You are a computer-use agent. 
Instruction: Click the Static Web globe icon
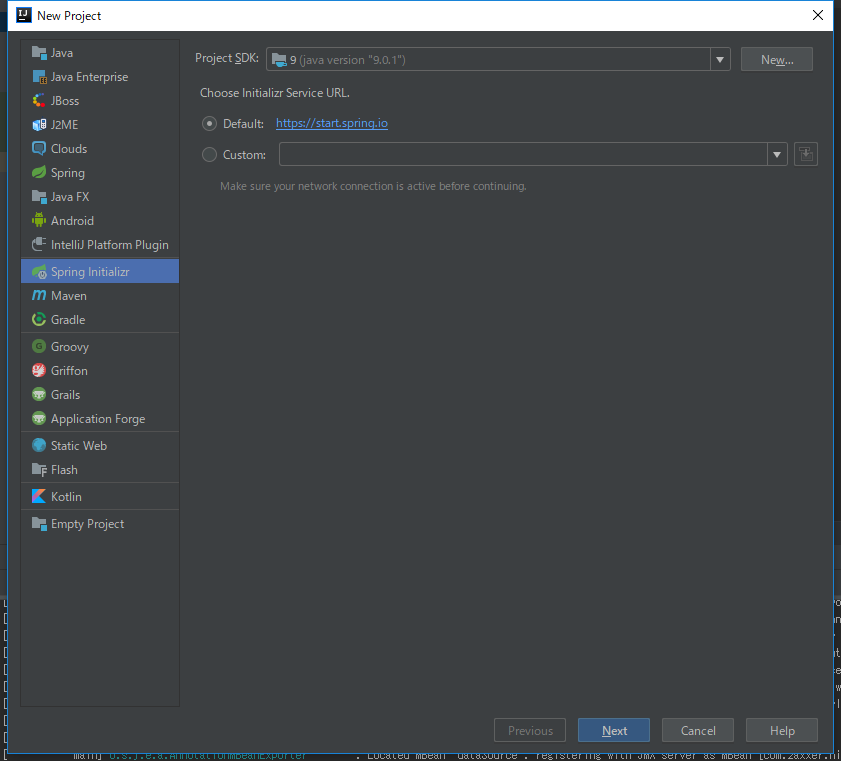[39, 446]
